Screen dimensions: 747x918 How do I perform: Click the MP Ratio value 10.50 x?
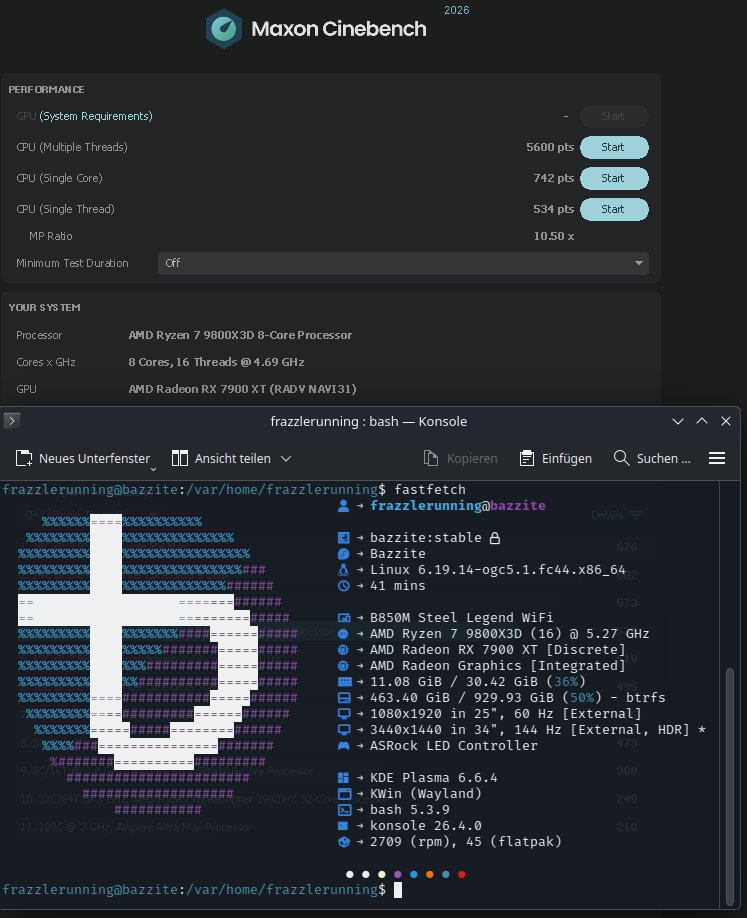[553, 237]
